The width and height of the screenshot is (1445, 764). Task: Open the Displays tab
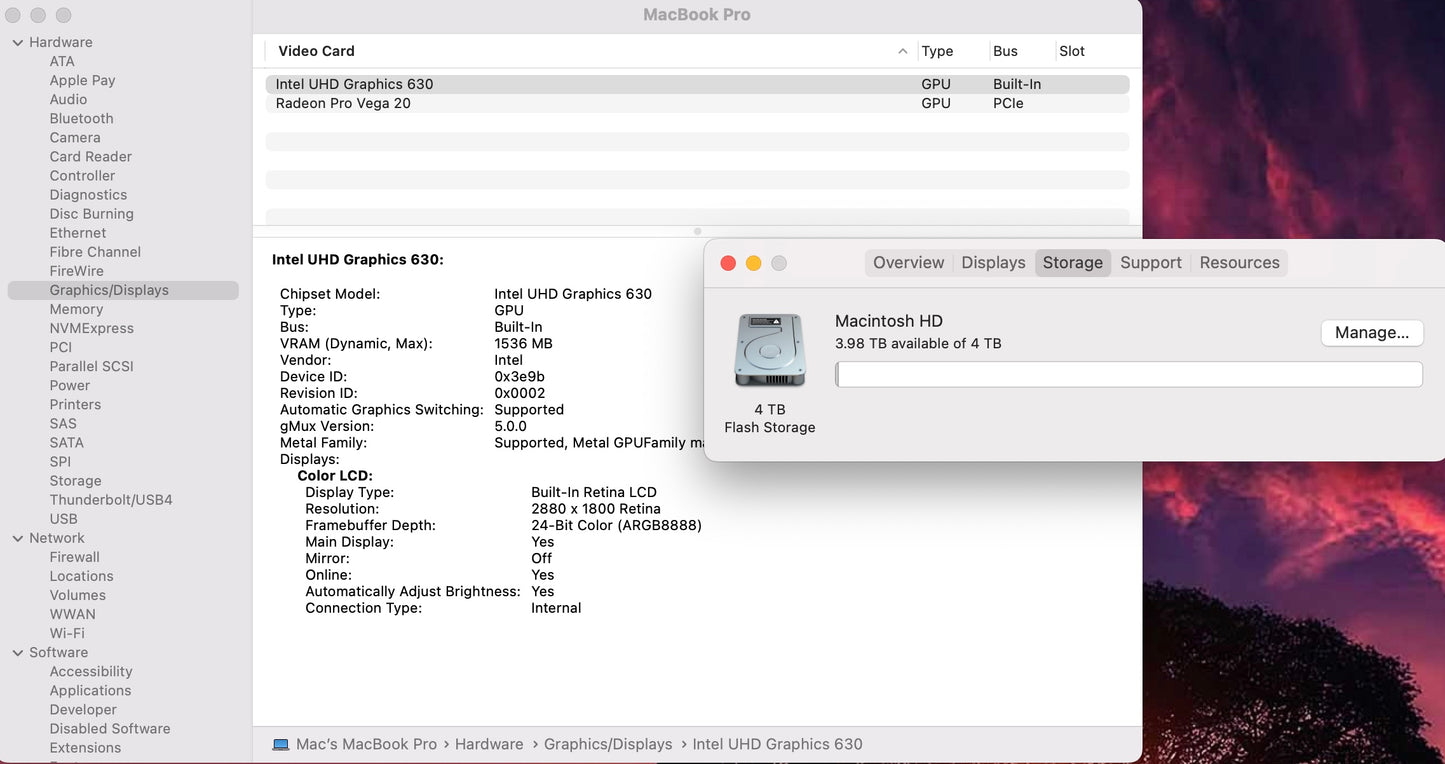click(993, 262)
